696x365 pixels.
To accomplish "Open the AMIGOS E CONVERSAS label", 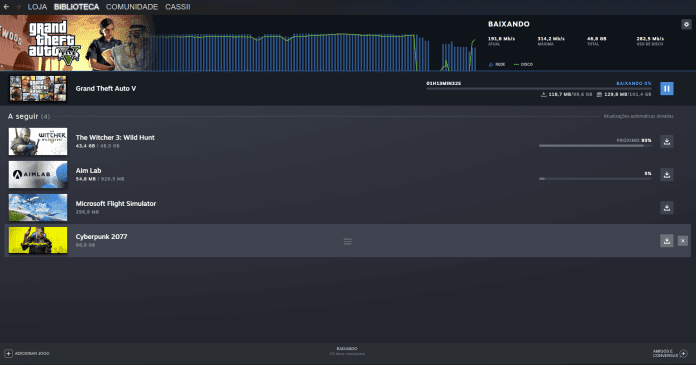I will pos(665,353).
